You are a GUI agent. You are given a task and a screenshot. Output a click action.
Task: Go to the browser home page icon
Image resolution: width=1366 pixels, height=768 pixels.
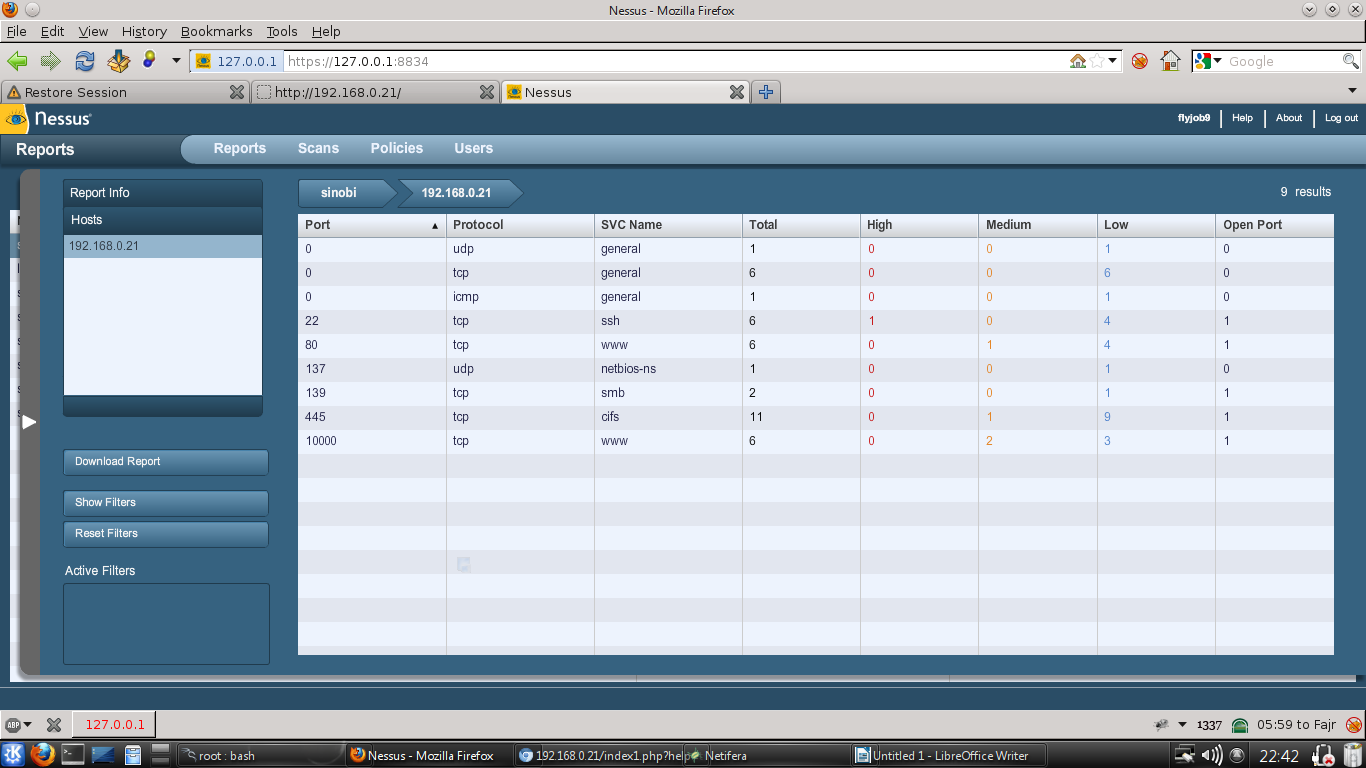[1170, 61]
